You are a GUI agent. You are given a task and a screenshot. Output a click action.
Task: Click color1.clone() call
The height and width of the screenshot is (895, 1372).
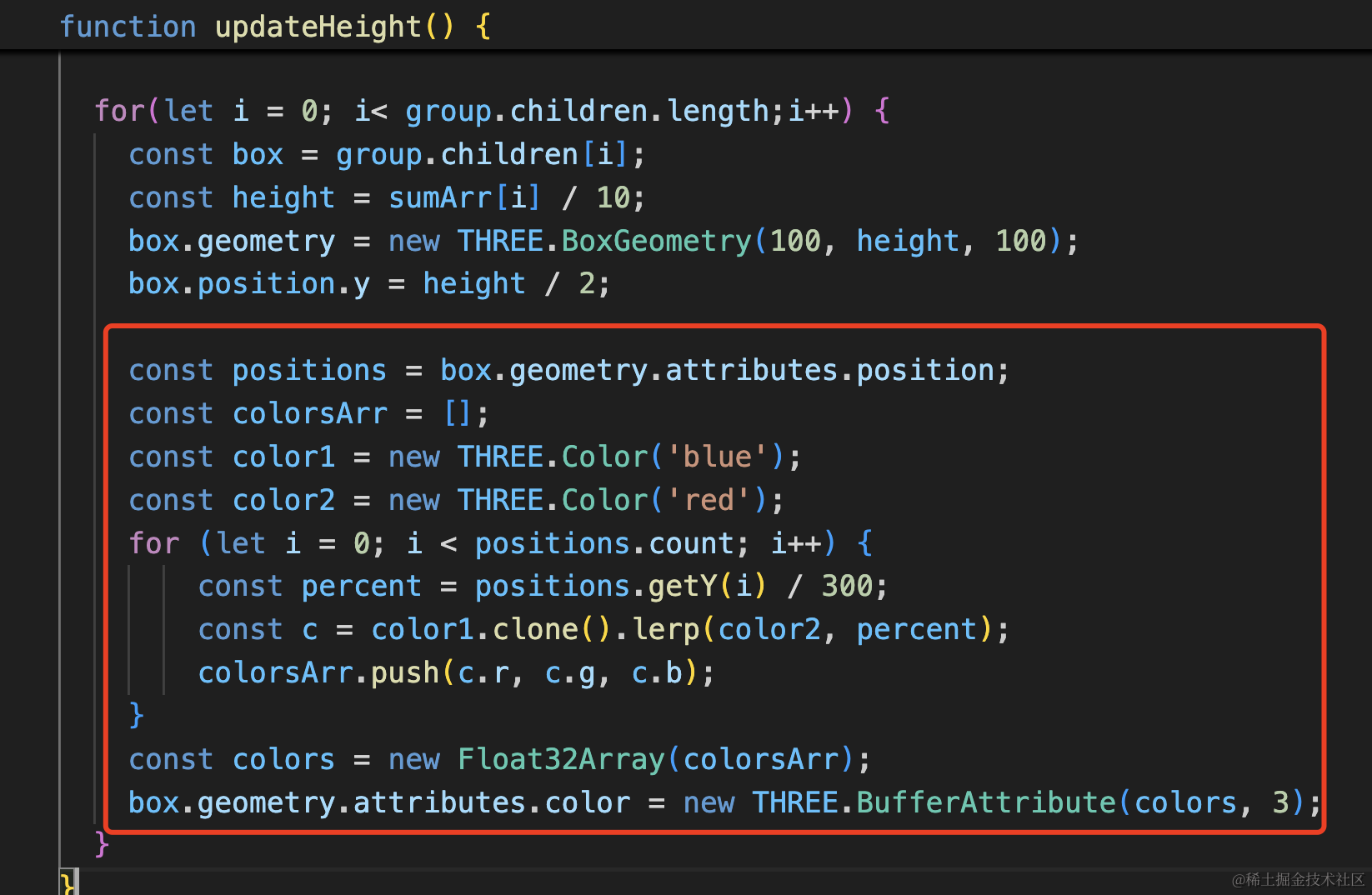pyautogui.click(x=491, y=629)
